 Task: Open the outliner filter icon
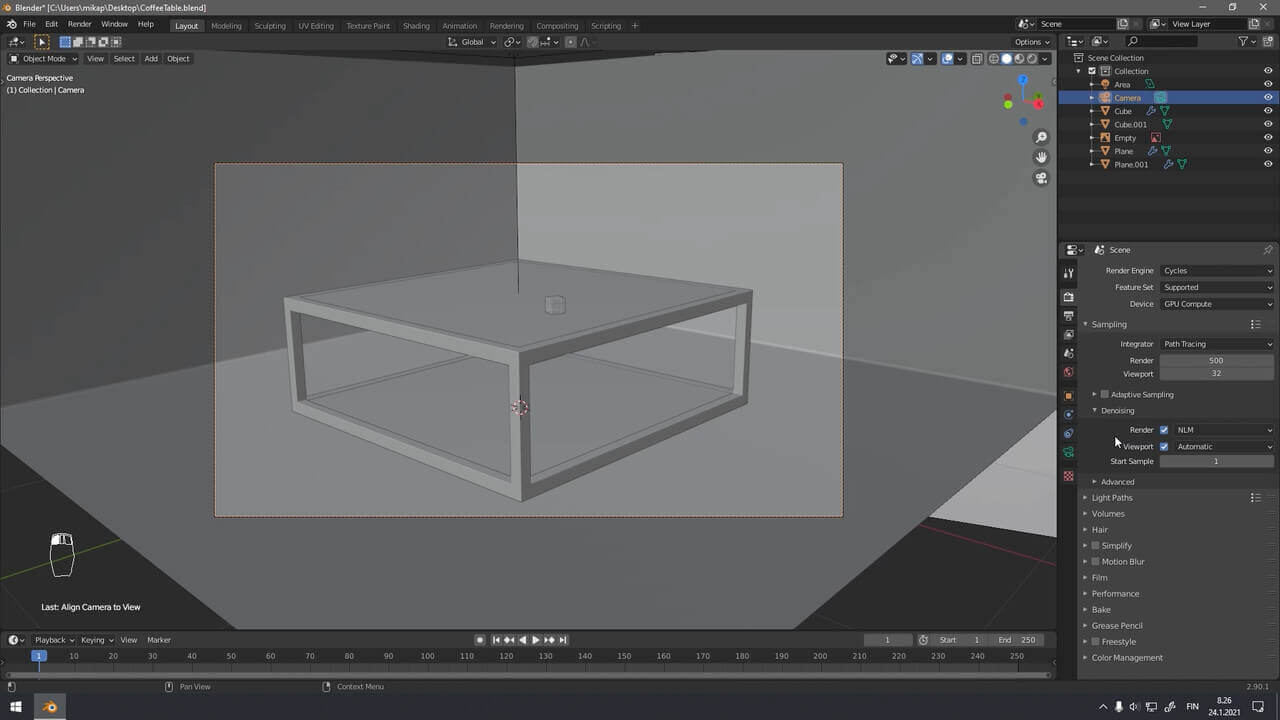1243,41
